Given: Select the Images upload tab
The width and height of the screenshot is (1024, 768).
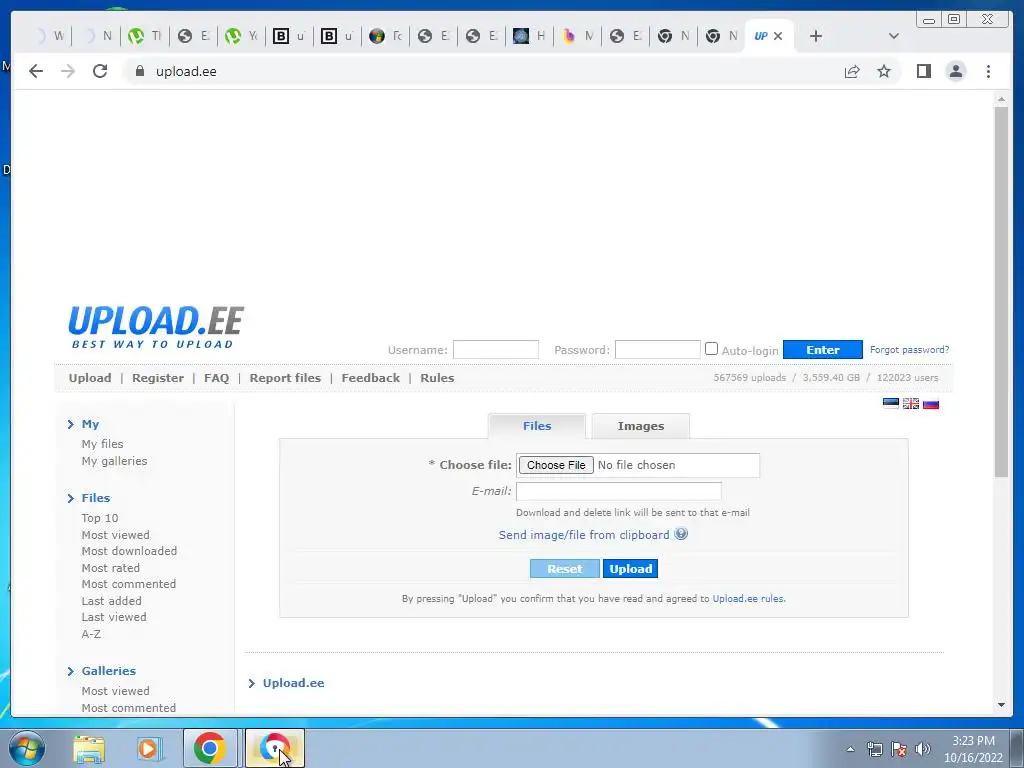Looking at the screenshot, I should click(641, 426).
